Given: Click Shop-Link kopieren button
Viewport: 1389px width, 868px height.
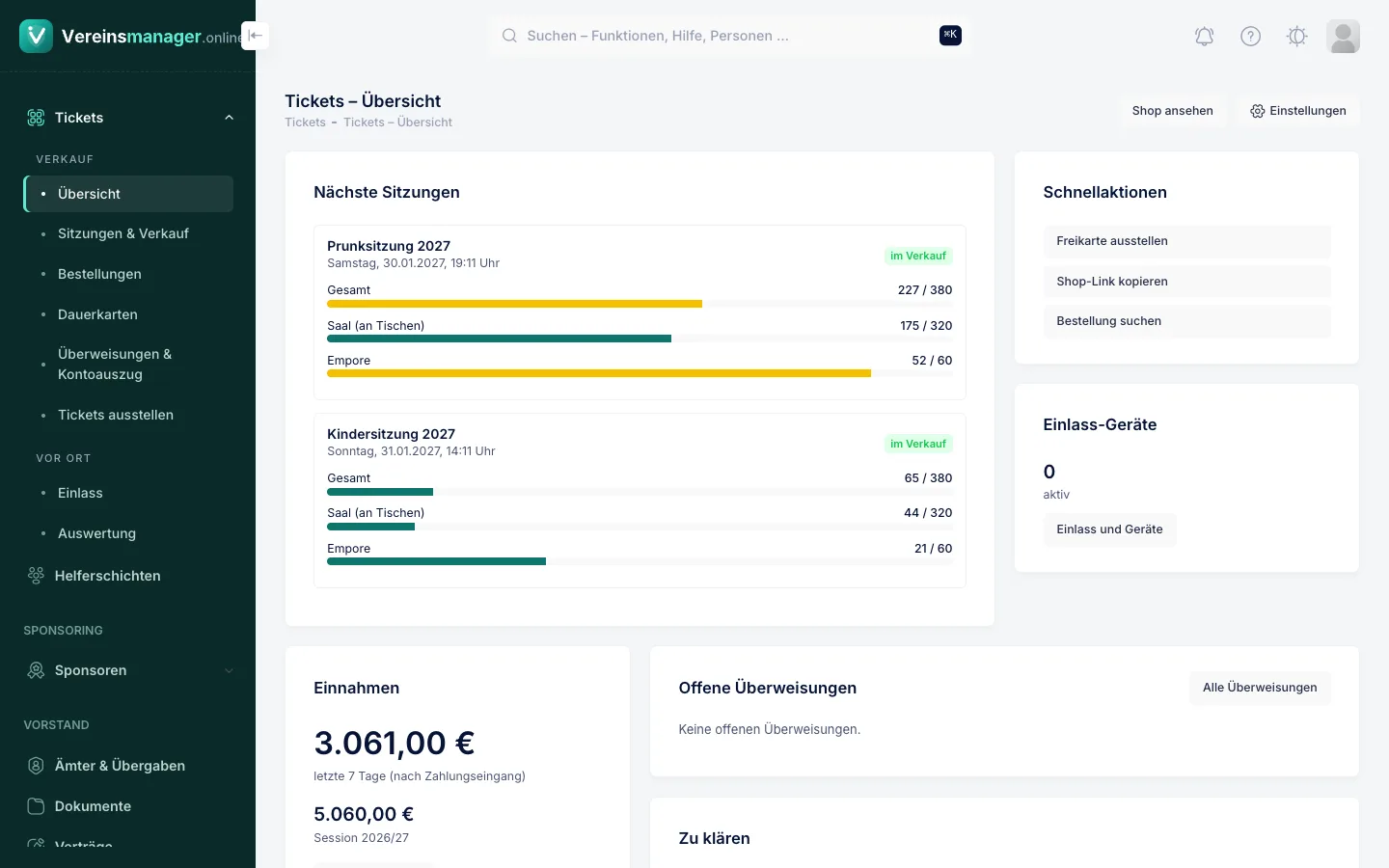Looking at the screenshot, I should 1186,282.
